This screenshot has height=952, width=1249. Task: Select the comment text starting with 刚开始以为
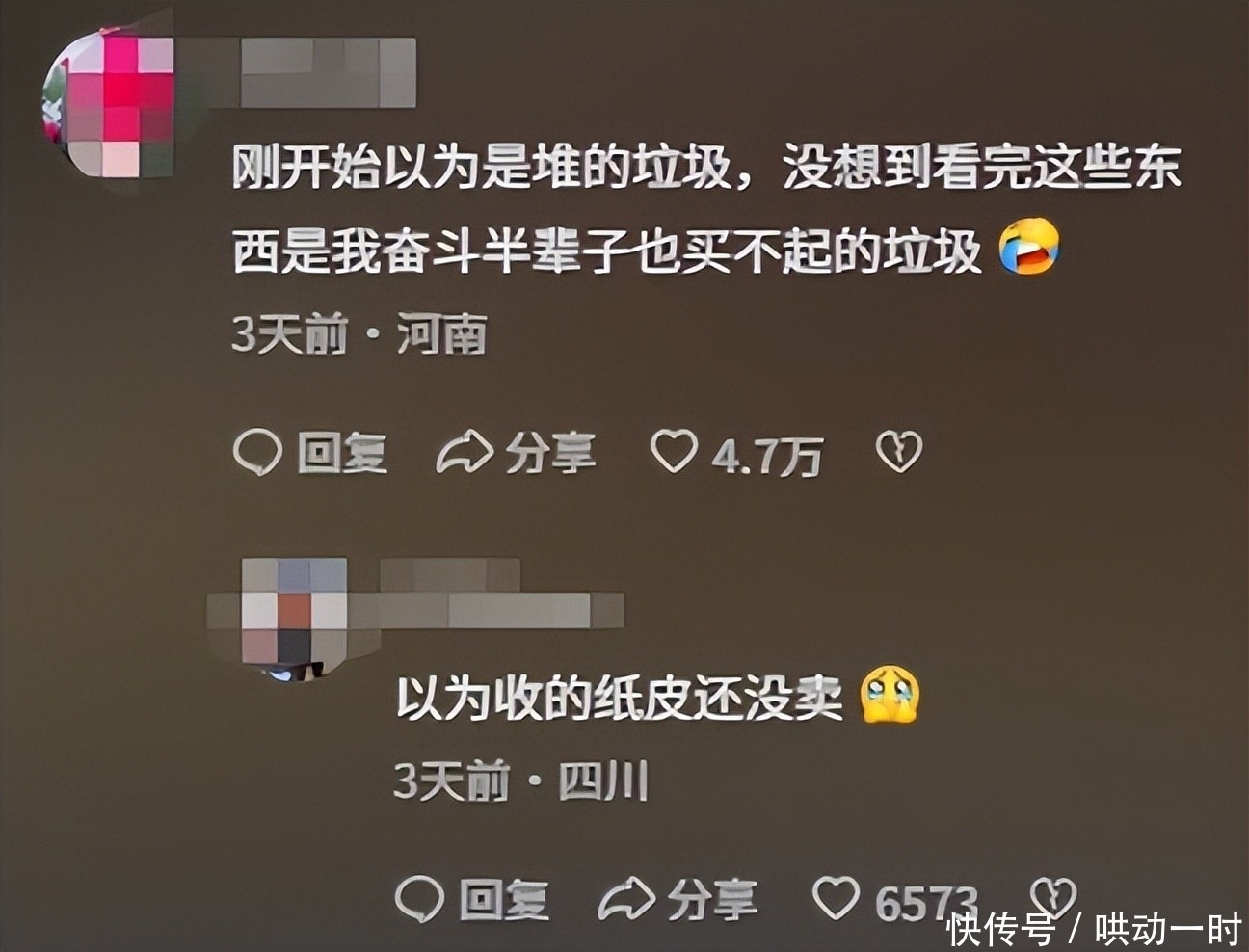tap(706, 211)
